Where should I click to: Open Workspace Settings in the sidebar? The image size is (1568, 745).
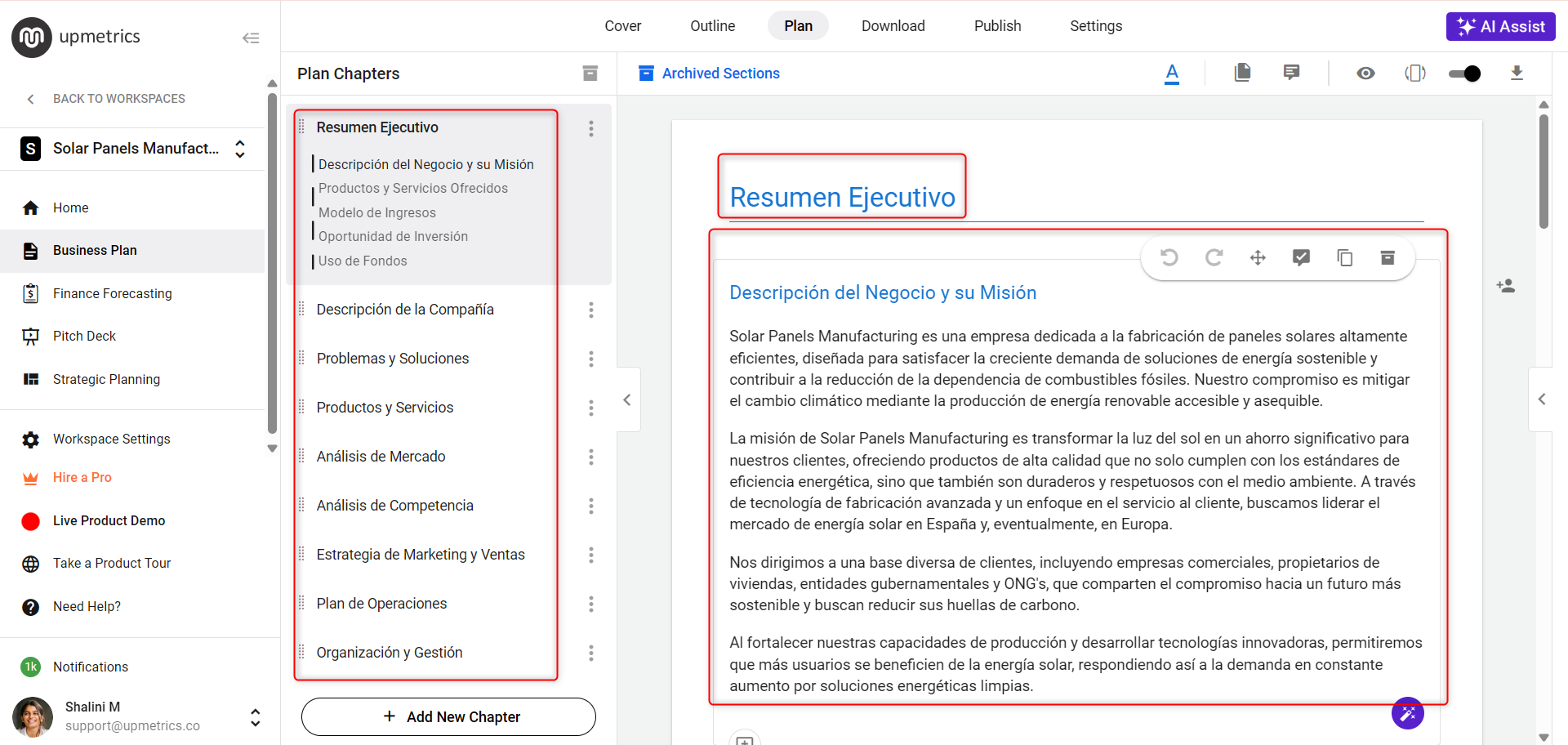132,439
